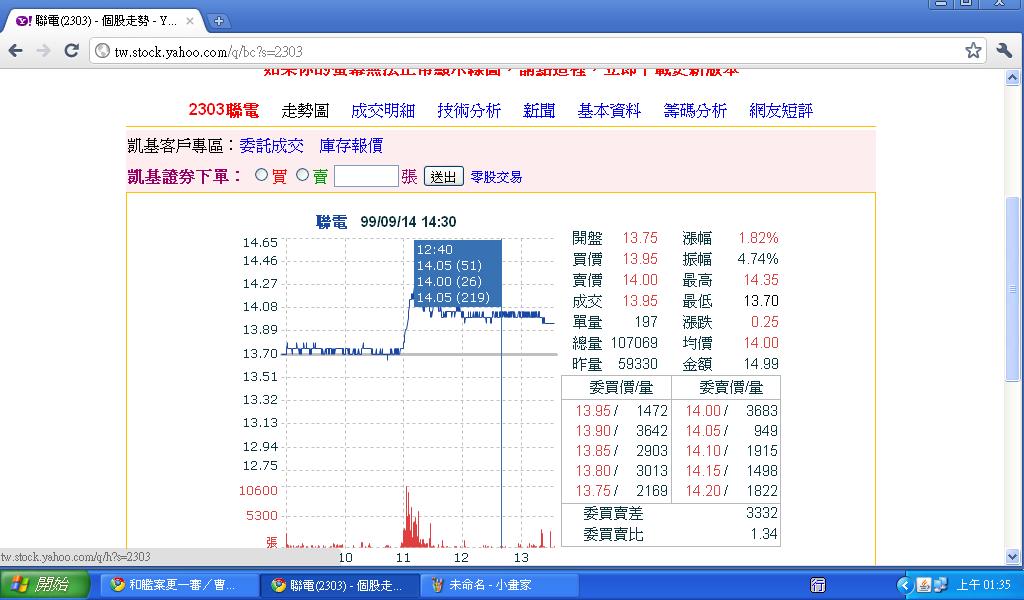The height and width of the screenshot is (600, 1024).
Task: Switch to 未命名 - 小畫家 Paint taskbar window
Action: tap(499, 585)
